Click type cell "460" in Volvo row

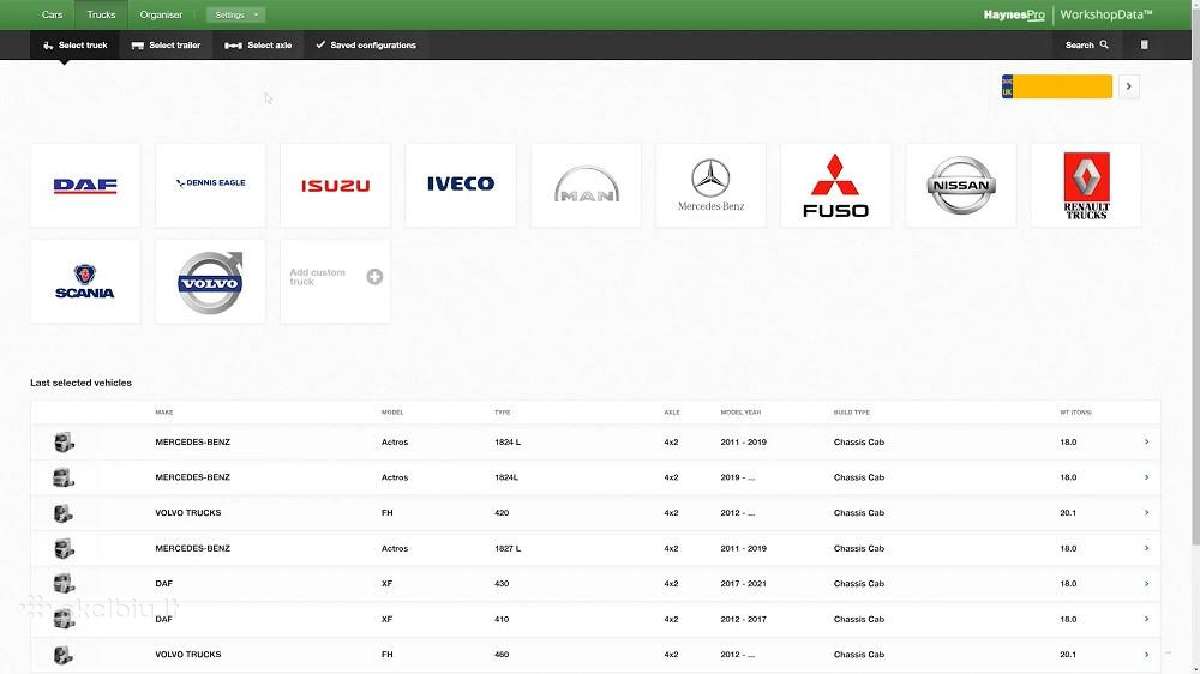501,654
